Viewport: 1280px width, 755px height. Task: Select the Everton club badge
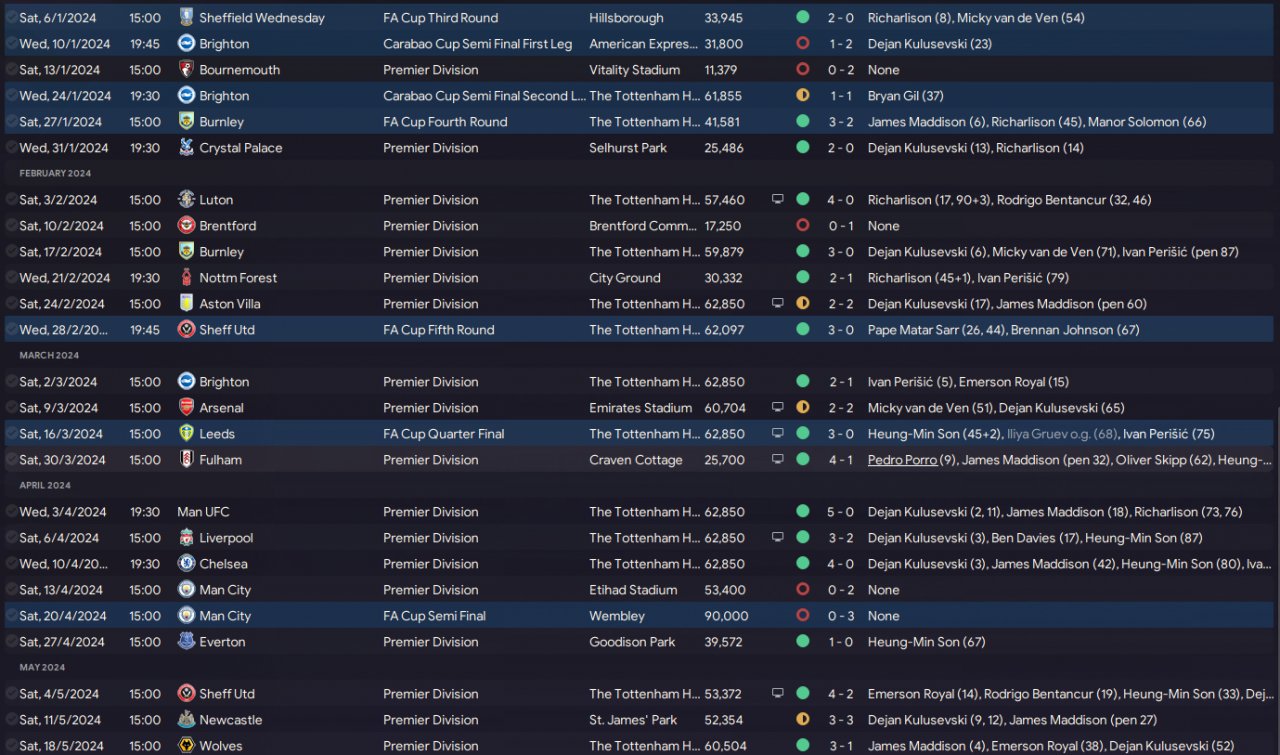click(186, 642)
